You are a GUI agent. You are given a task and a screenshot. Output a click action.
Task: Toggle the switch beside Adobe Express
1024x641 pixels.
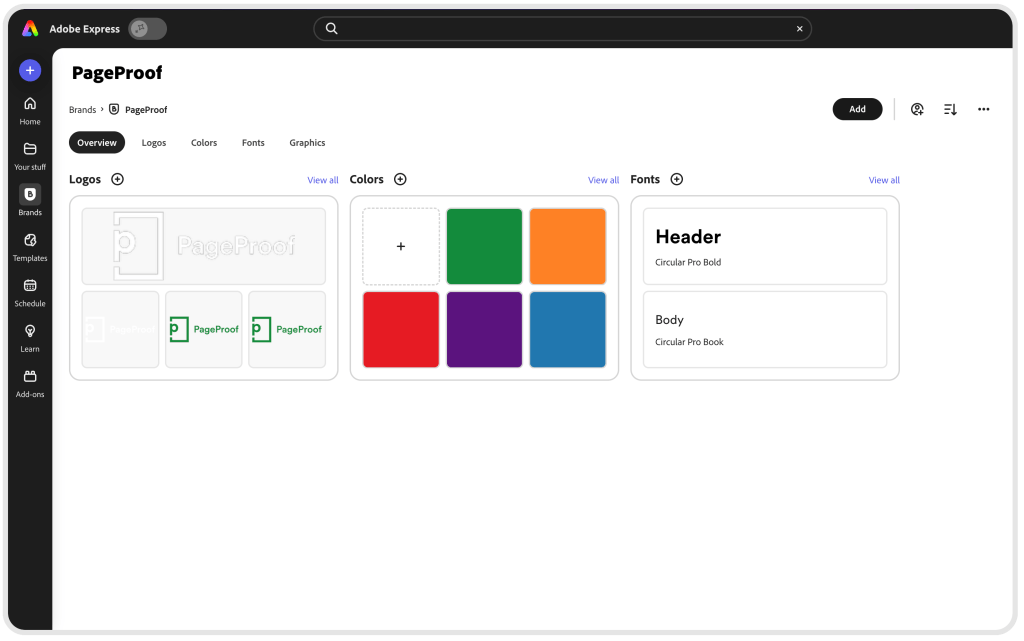(147, 29)
